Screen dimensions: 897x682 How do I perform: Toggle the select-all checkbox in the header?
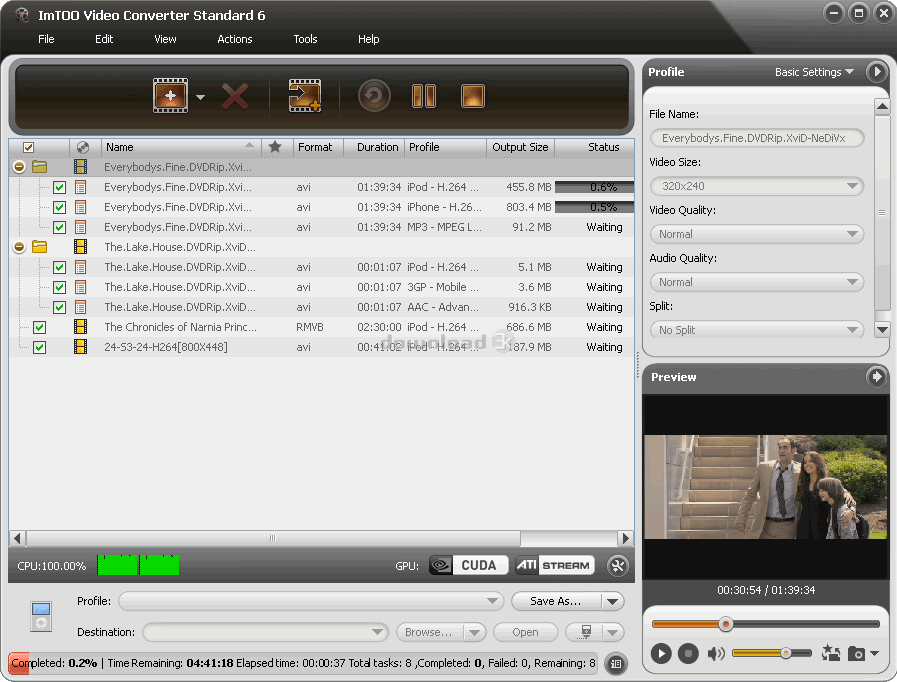click(x=29, y=147)
